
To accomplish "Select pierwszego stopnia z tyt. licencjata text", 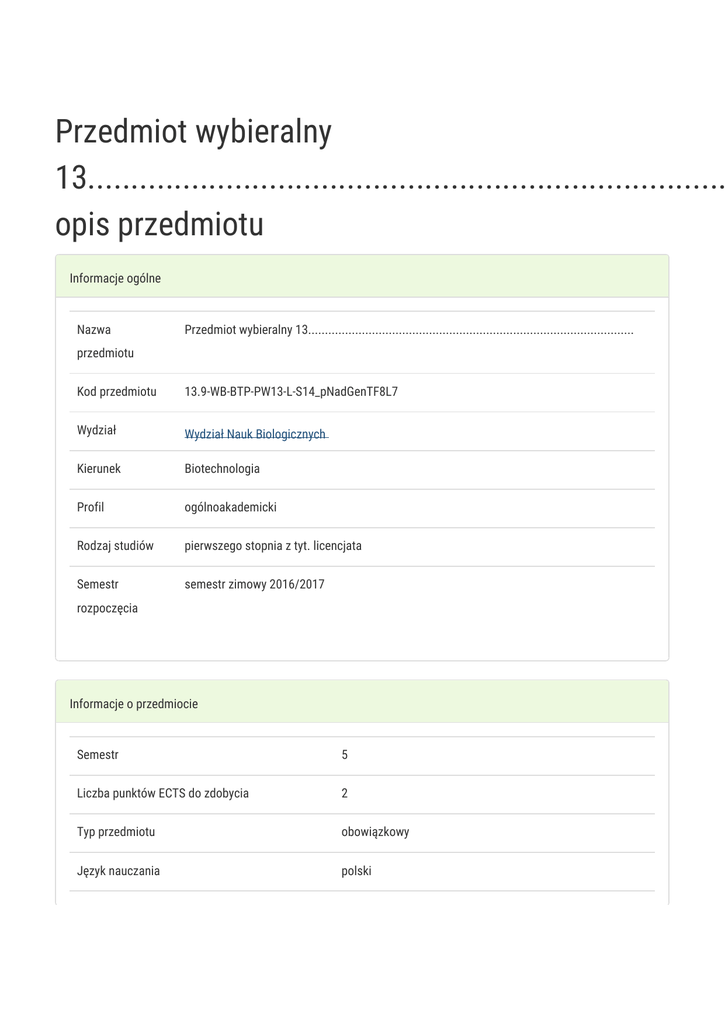I will pyautogui.click(x=273, y=546).
